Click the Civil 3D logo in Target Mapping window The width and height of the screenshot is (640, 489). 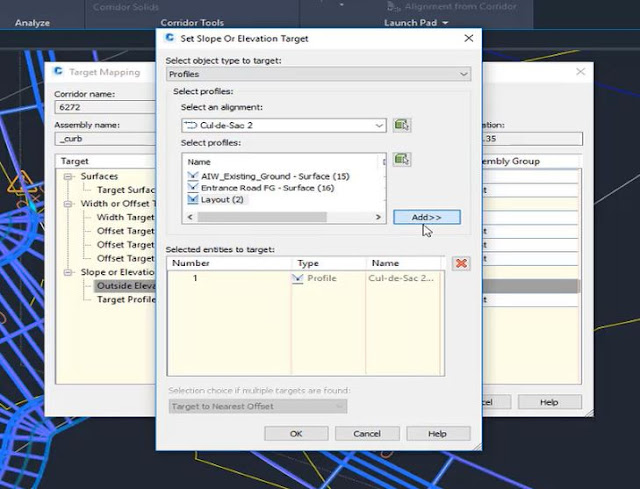coord(58,71)
